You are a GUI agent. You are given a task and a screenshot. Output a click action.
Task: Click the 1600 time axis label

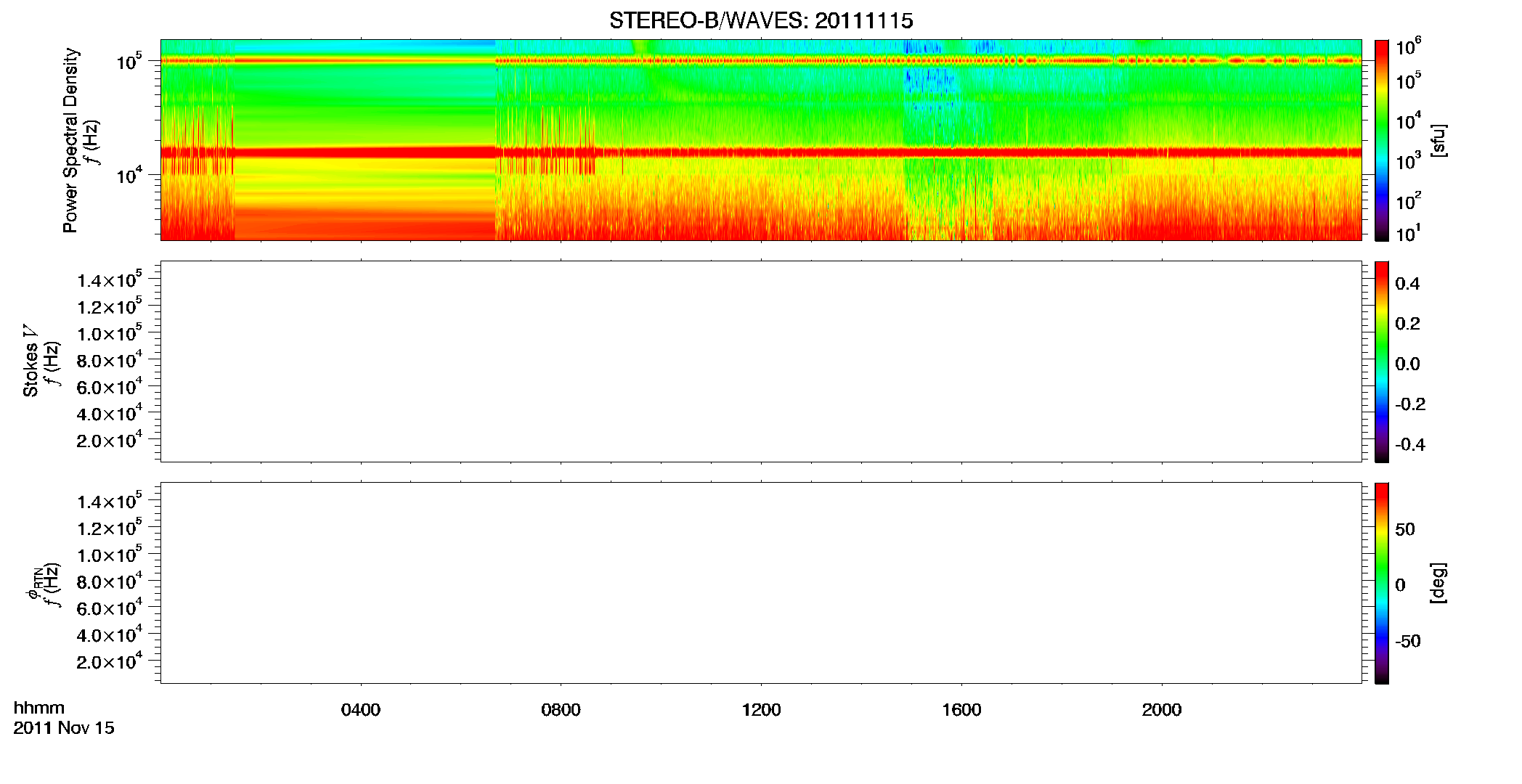coord(961,710)
